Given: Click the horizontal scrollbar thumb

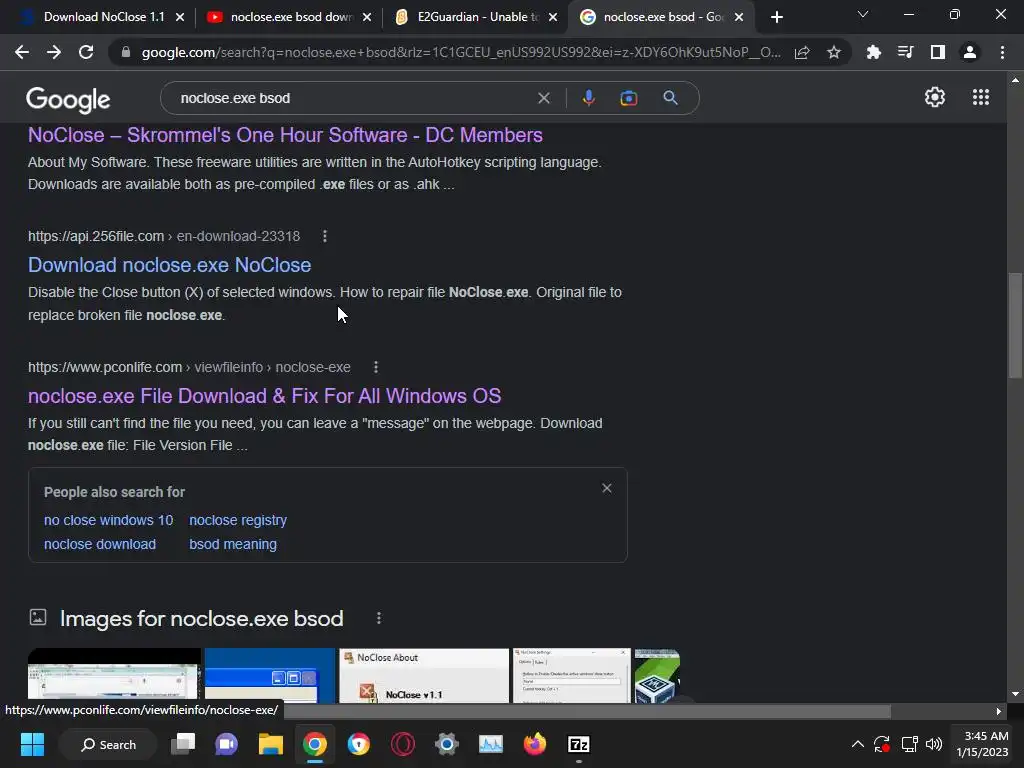Looking at the screenshot, I should (587, 711).
